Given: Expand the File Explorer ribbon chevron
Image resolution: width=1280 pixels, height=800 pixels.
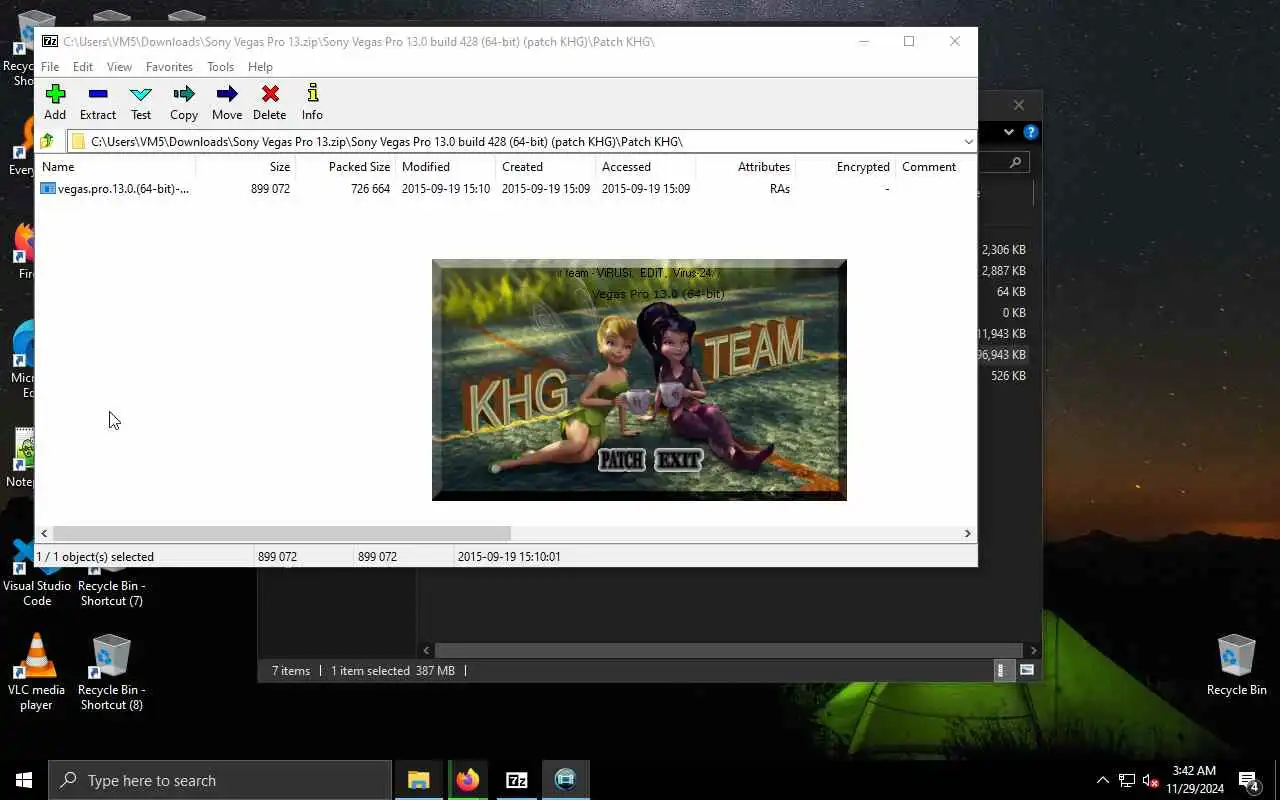Looking at the screenshot, I should click(1008, 132).
